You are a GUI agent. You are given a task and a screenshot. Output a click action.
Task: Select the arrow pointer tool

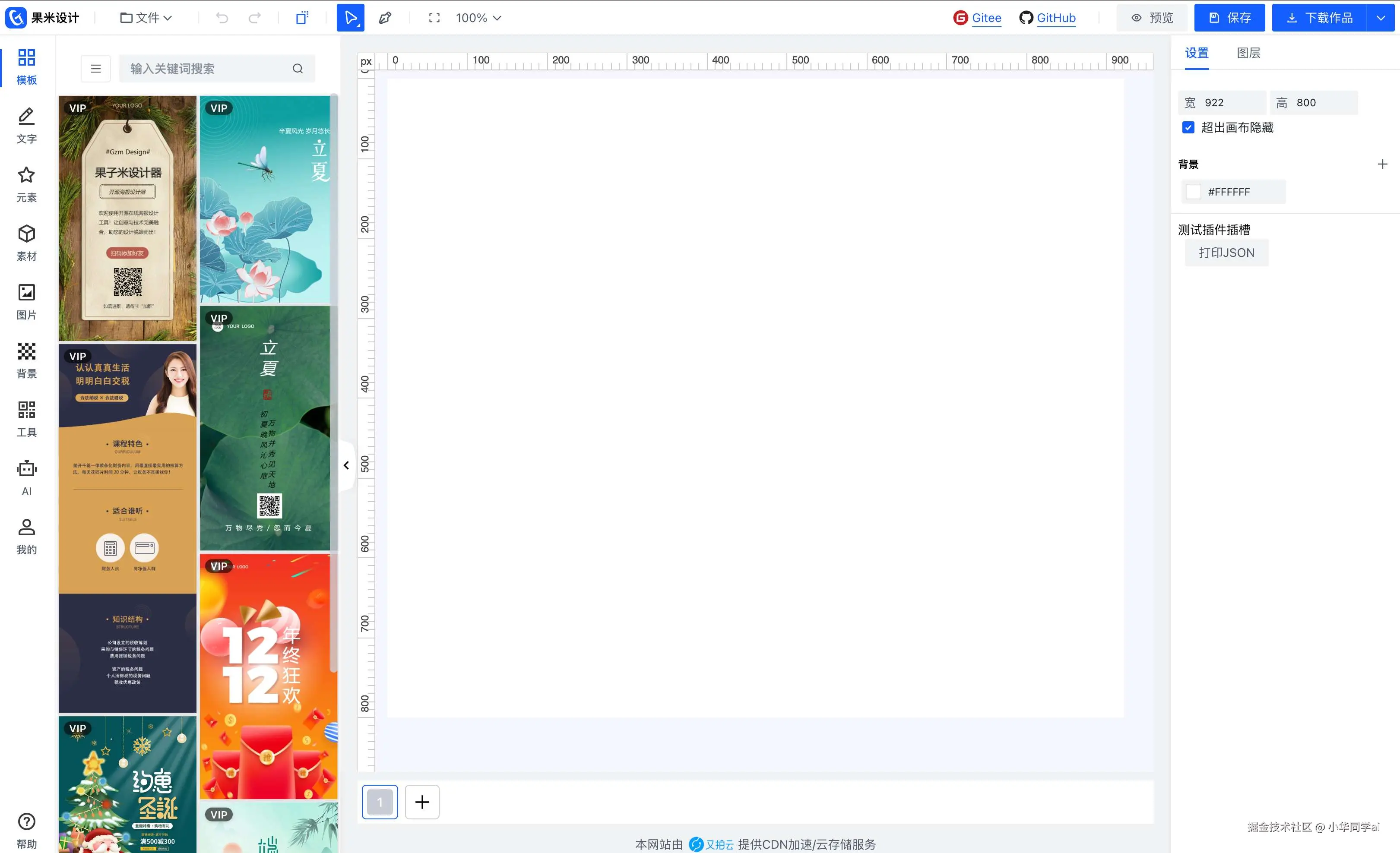(x=351, y=18)
